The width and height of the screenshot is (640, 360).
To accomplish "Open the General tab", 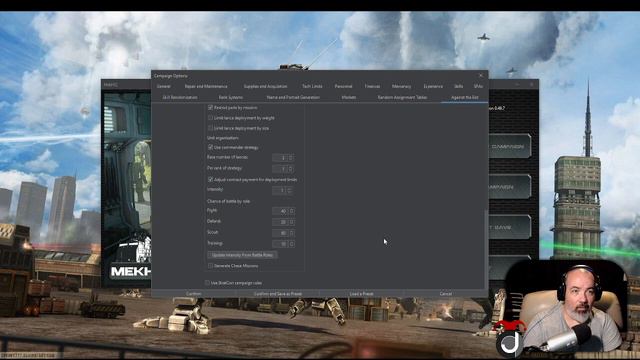I will [164, 87].
